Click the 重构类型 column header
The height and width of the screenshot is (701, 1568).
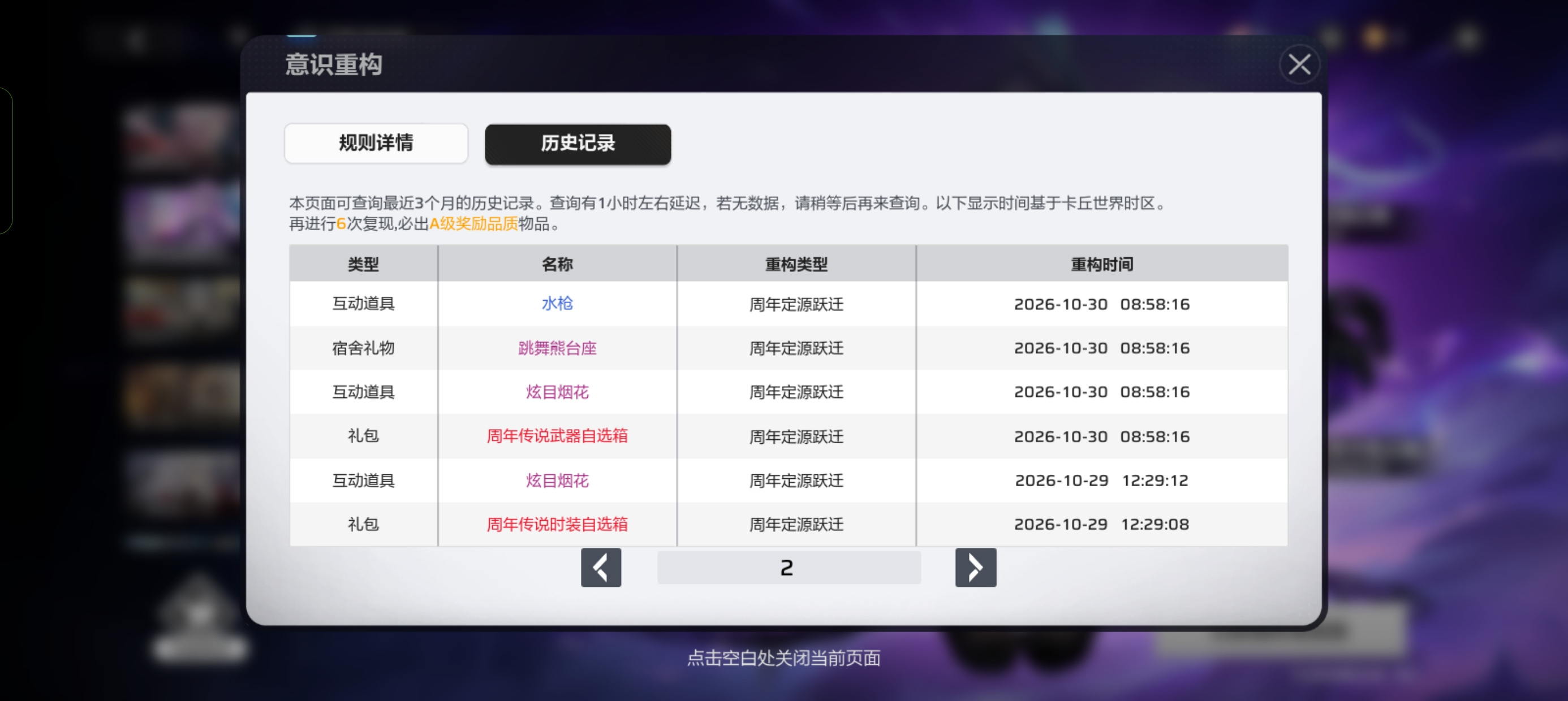[796, 263]
